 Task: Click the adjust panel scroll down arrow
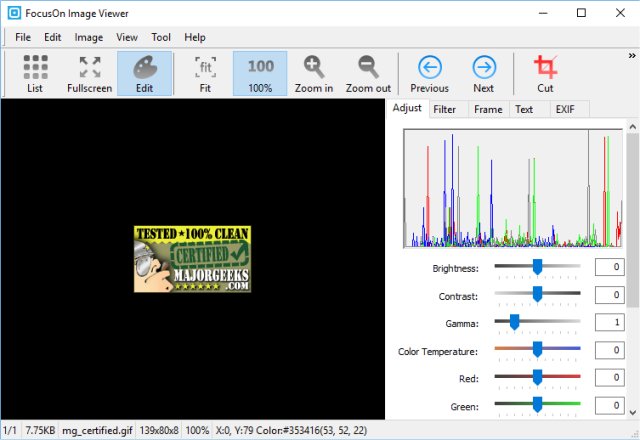[633, 412]
